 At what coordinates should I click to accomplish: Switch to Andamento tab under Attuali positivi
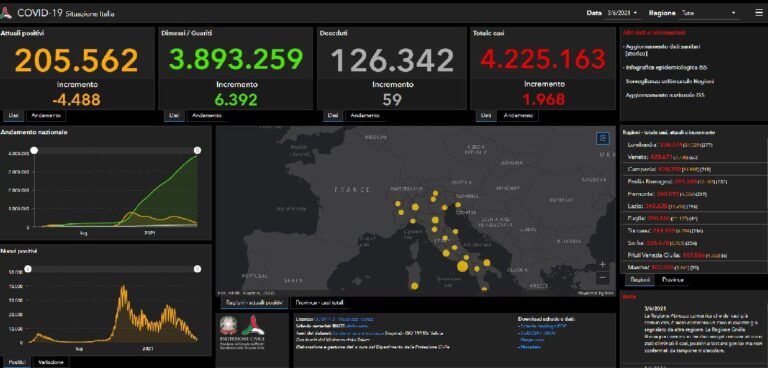click(46, 116)
